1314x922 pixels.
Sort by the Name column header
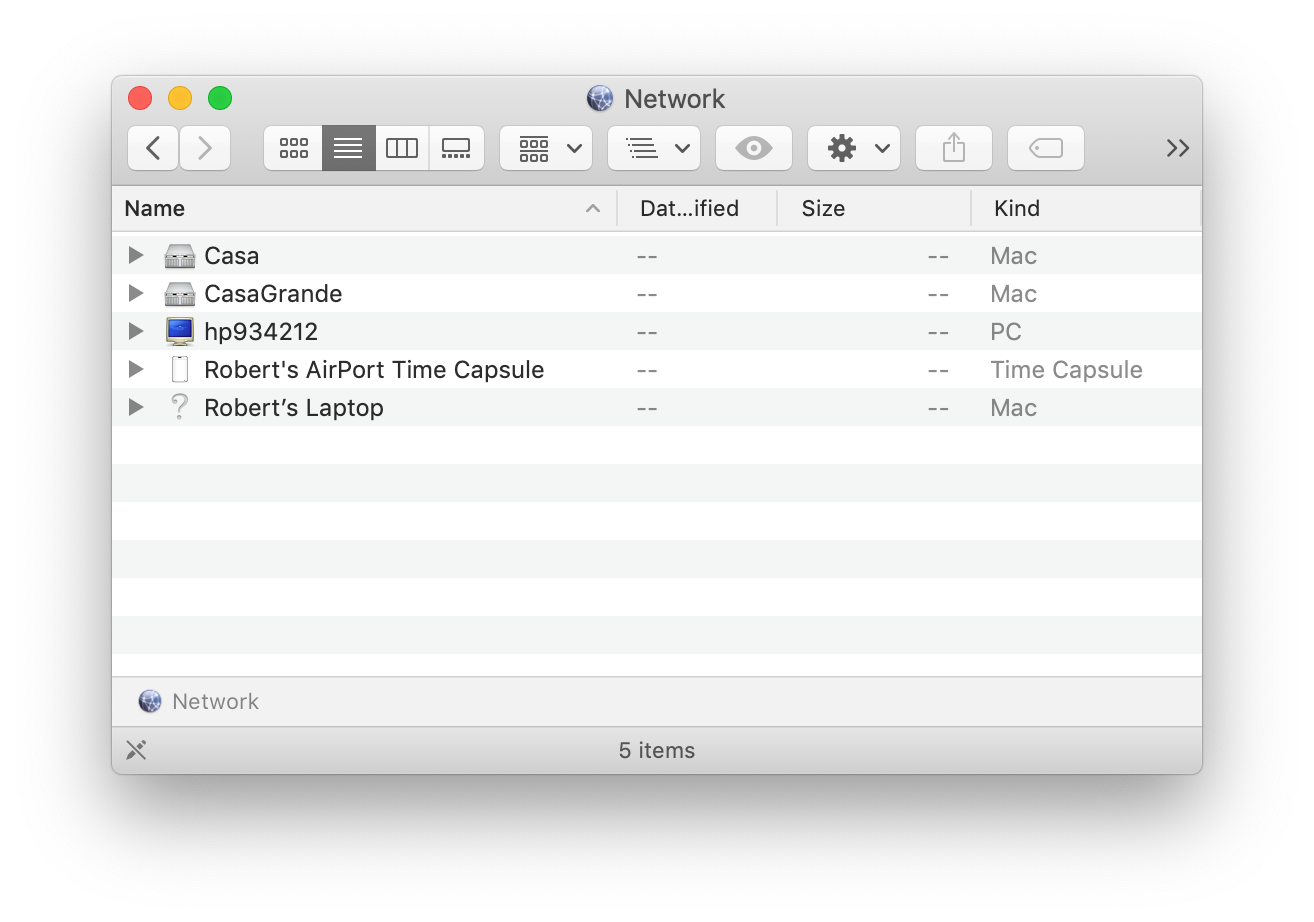click(364, 208)
